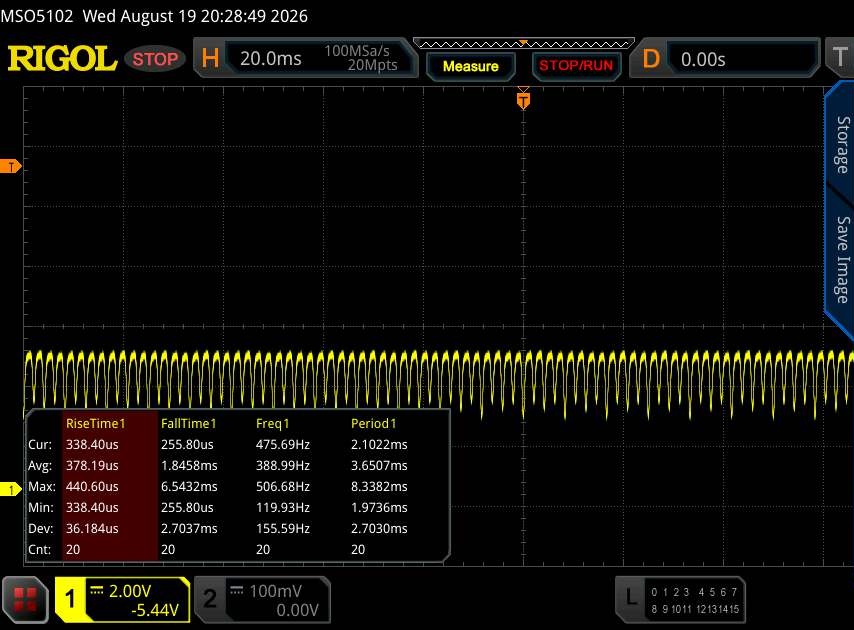This screenshot has width=854, height=630.
Task: Click the MSO5102 model label
Action: [37, 16]
